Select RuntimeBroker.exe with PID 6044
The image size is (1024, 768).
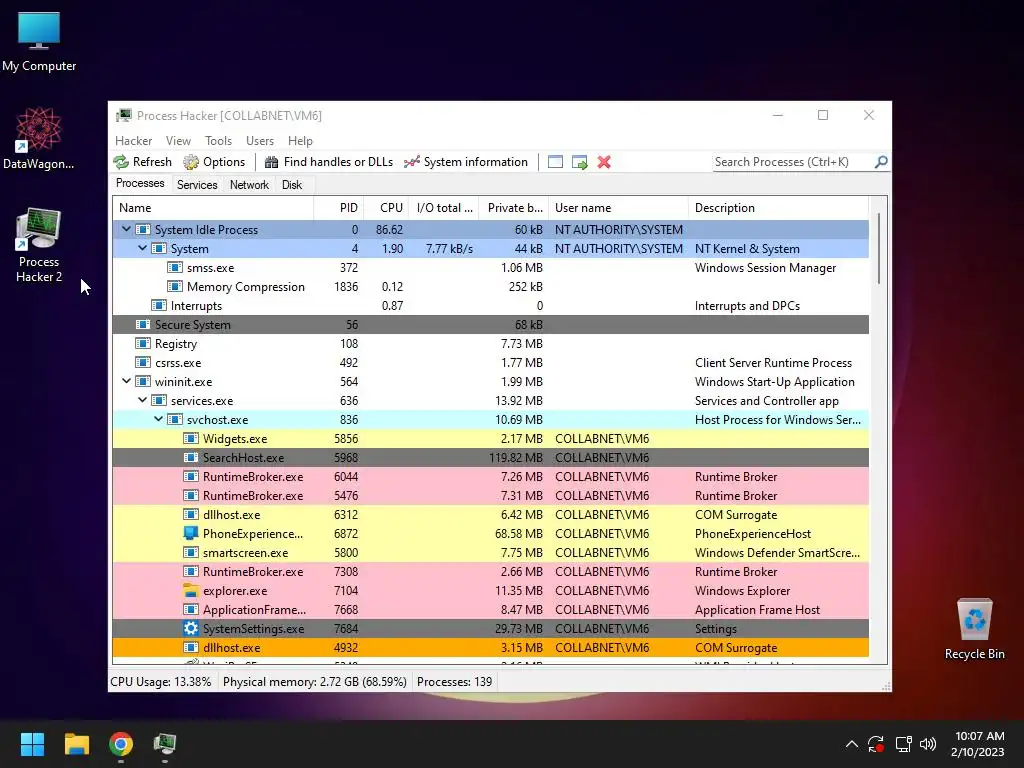point(490,477)
